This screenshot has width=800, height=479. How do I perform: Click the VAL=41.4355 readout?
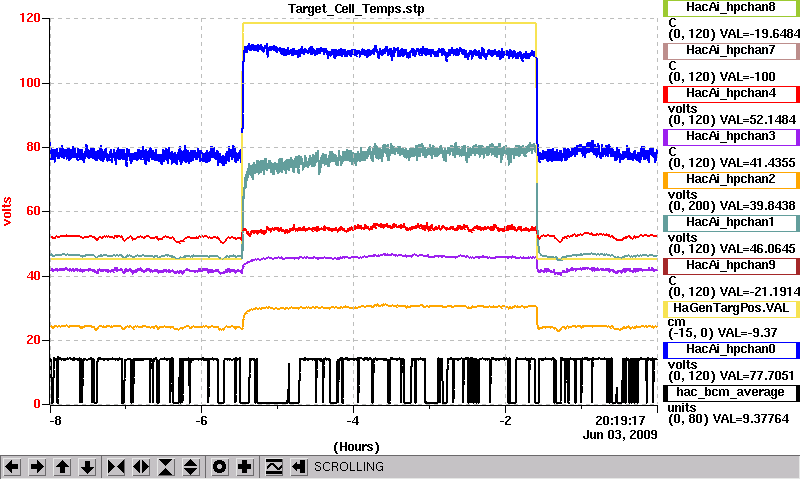[x=757, y=163]
